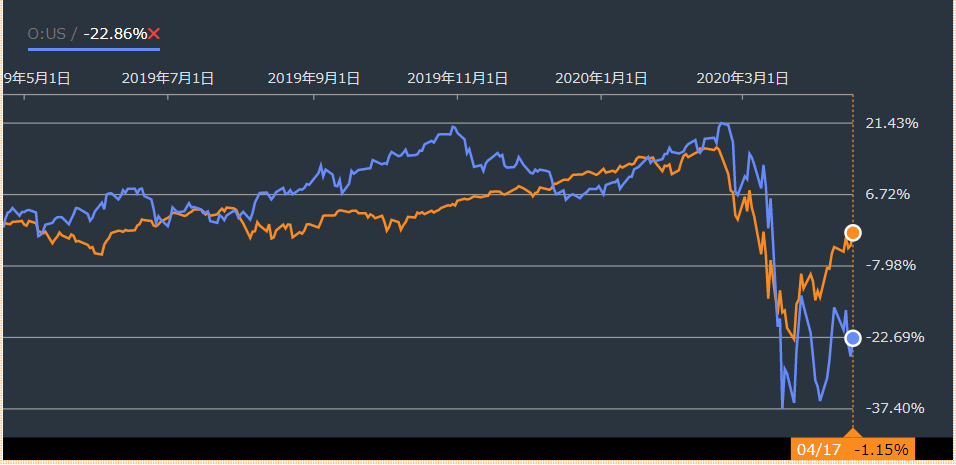Click the orange end-point marker on the chart

[853, 233]
